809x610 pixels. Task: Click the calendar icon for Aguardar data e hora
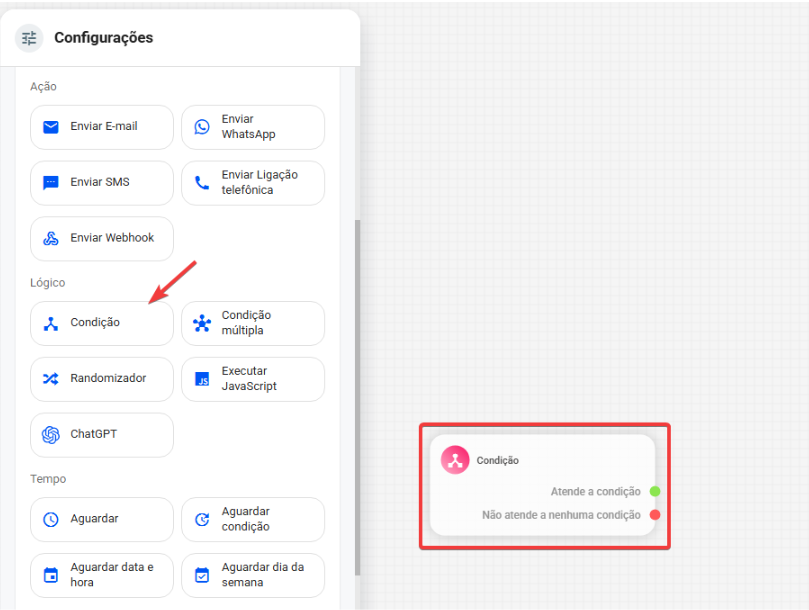click(51, 575)
